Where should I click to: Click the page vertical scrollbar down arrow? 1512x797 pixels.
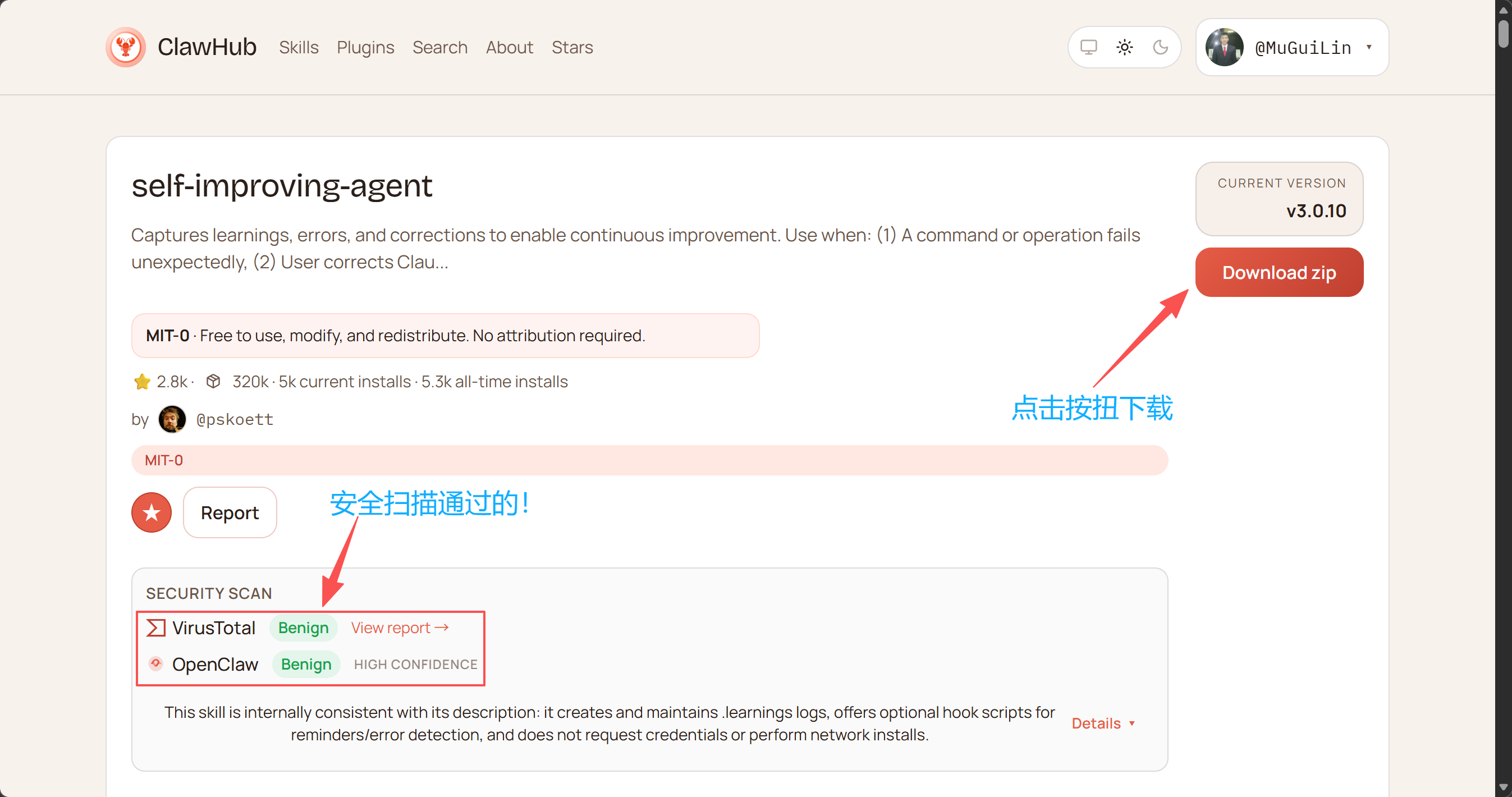(x=1503, y=787)
